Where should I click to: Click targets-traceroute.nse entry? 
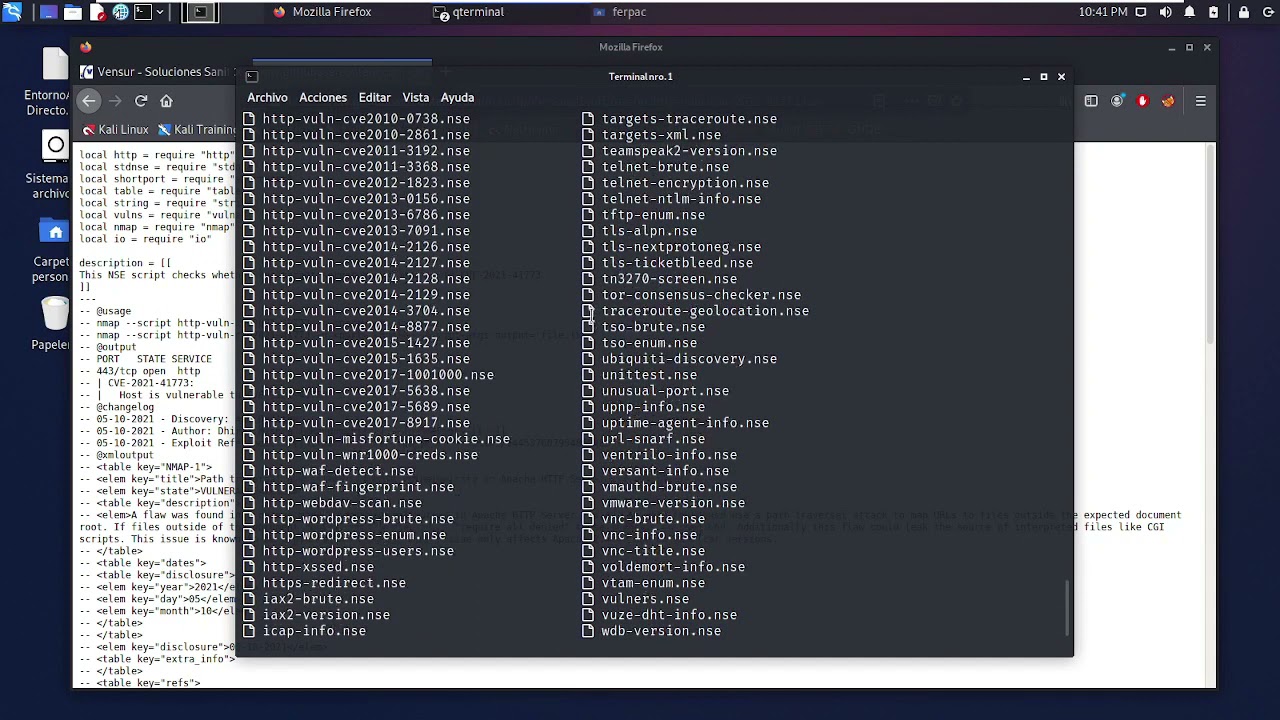coord(689,119)
